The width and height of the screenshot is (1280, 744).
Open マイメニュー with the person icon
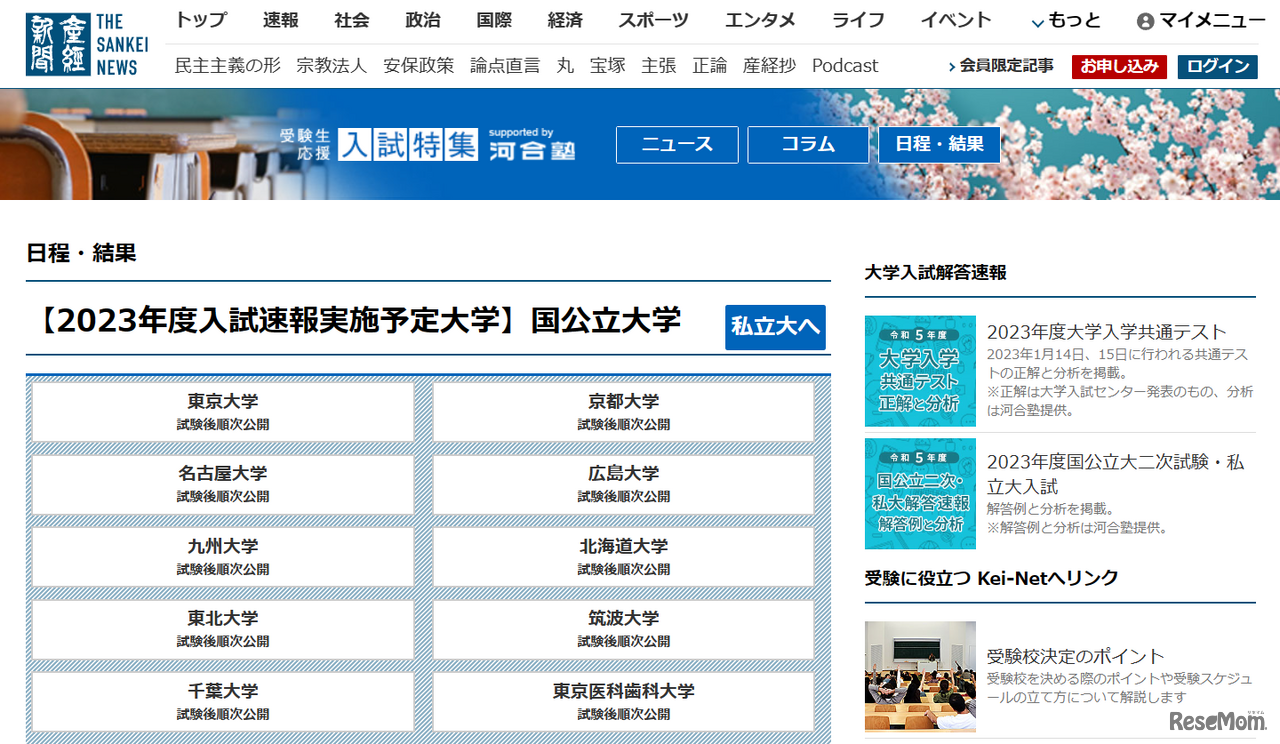click(x=1198, y=19)
